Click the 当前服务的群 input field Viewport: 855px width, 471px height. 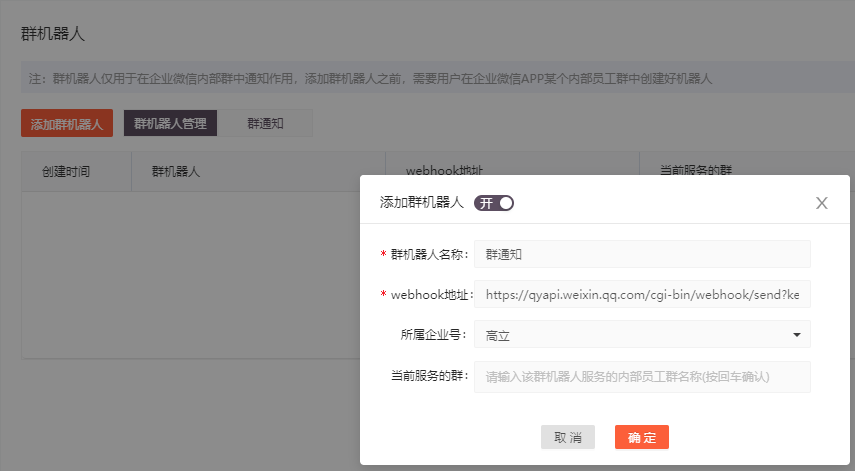(642, 377)
